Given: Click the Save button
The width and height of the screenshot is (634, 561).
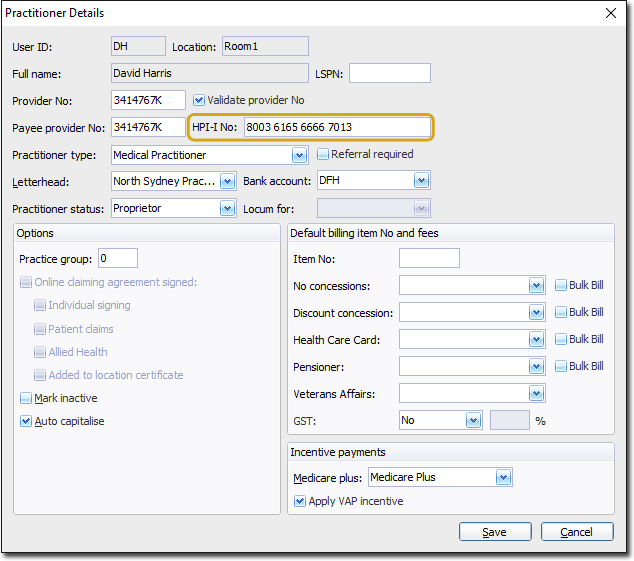Looking at the screenshot, I should point(495,532).
